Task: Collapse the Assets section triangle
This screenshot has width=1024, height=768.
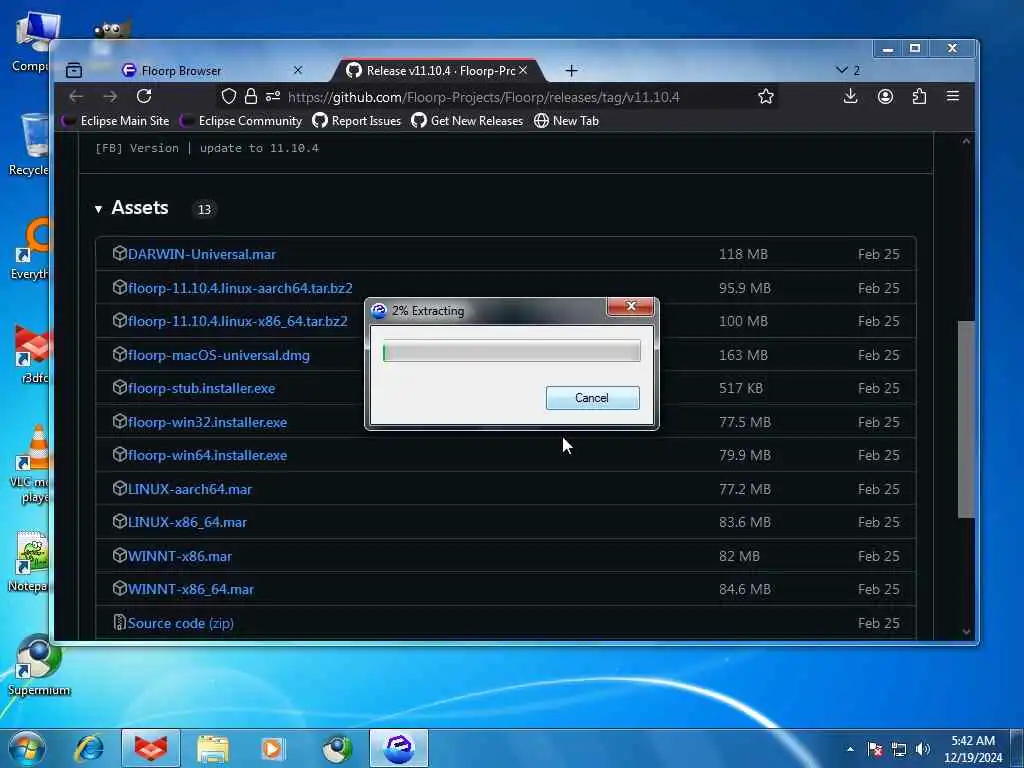Action: (98, 209)
